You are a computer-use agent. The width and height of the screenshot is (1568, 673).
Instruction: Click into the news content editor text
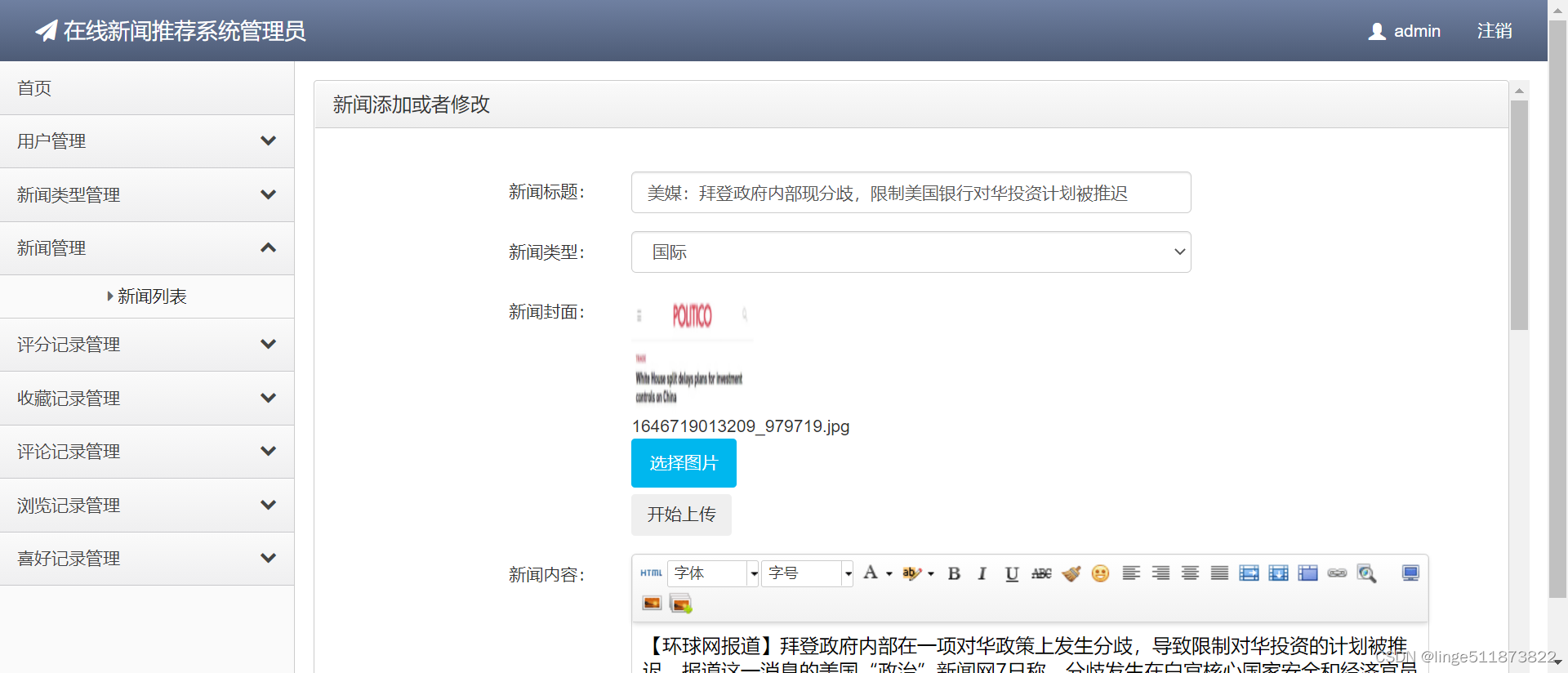[1029, 651]
